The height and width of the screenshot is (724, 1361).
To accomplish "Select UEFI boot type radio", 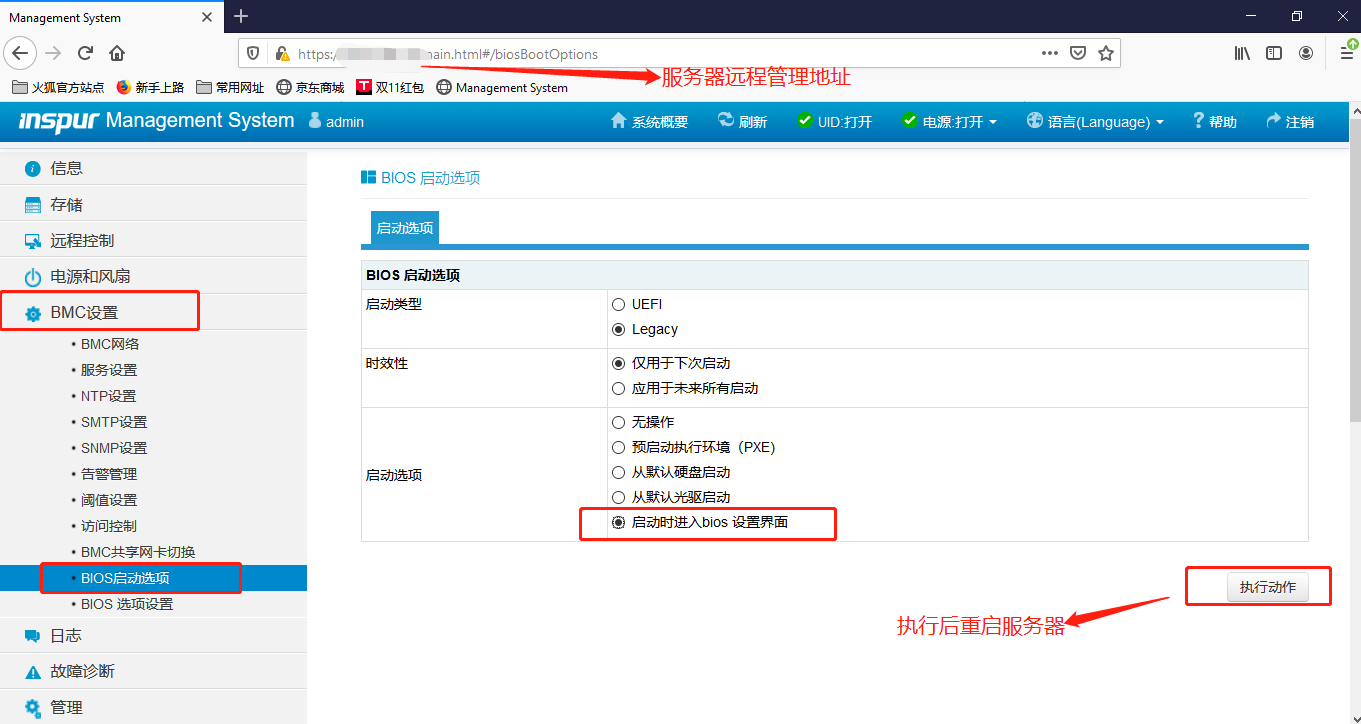I will coord(618,304).
